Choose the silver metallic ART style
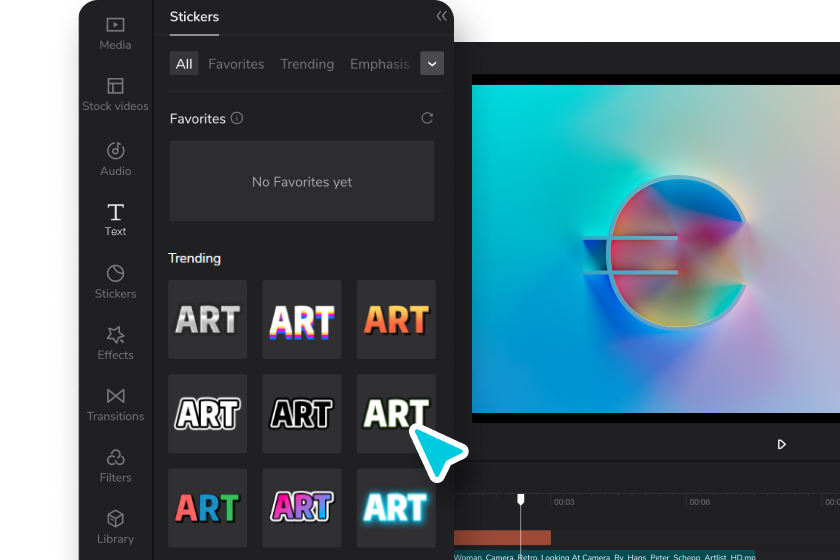Image resolution: width=840 pixels, height=560 pixels. [x=207, y=319]
